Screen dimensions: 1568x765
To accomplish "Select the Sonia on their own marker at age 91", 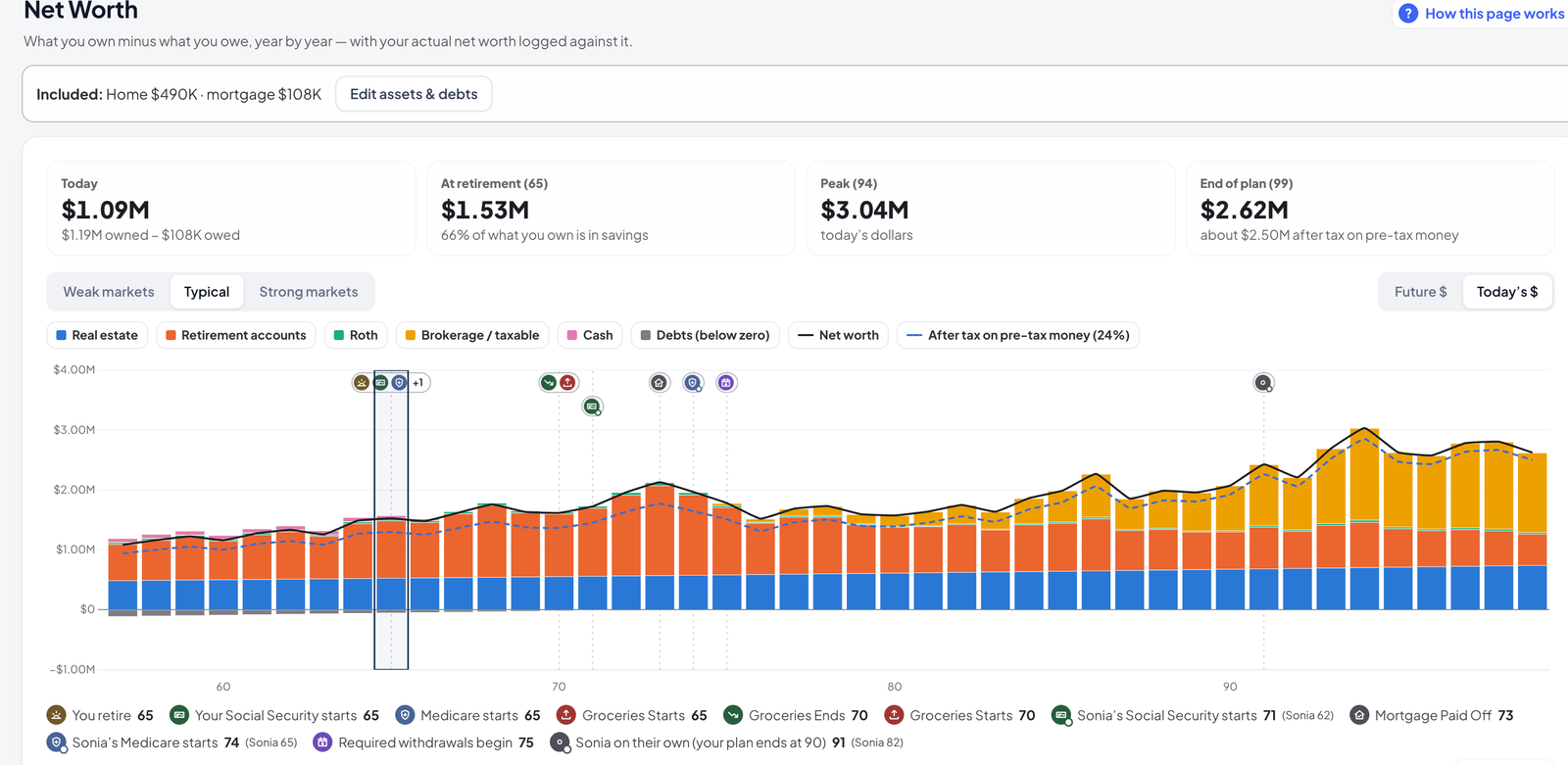I will click(x=1263, y=383).
